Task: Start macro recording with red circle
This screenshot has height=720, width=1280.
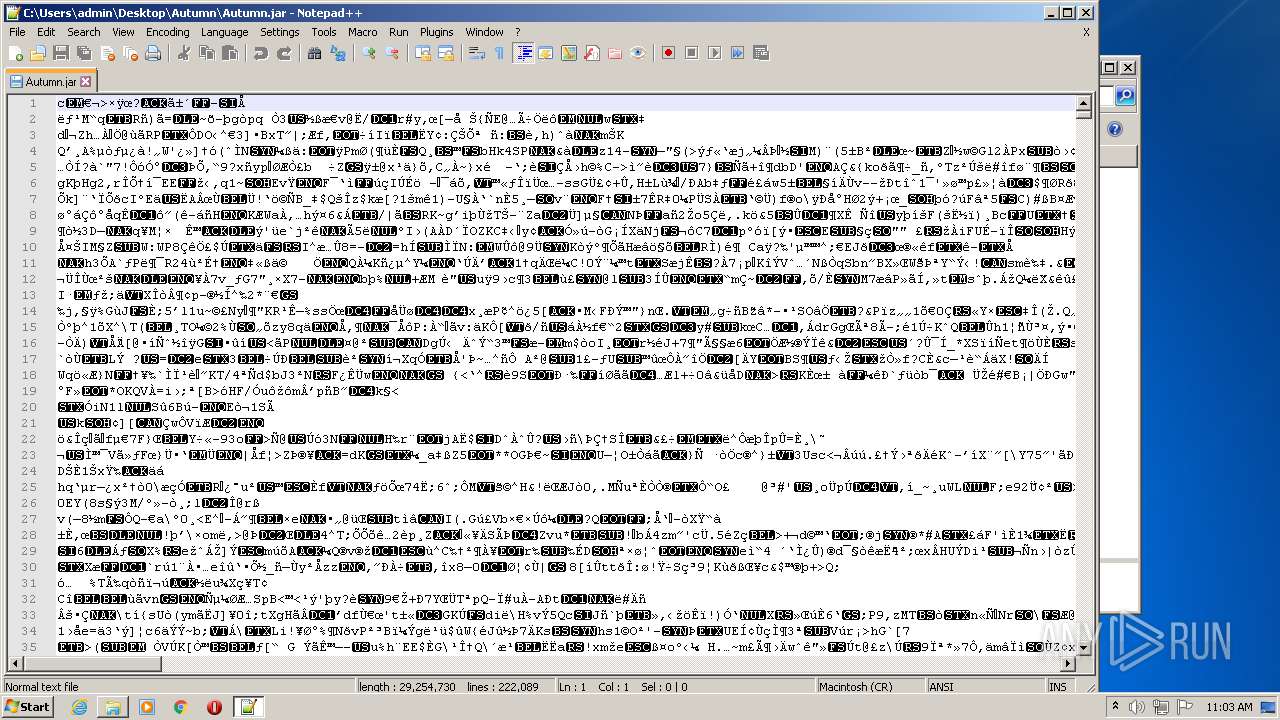Action: click(x=668, y=53)
